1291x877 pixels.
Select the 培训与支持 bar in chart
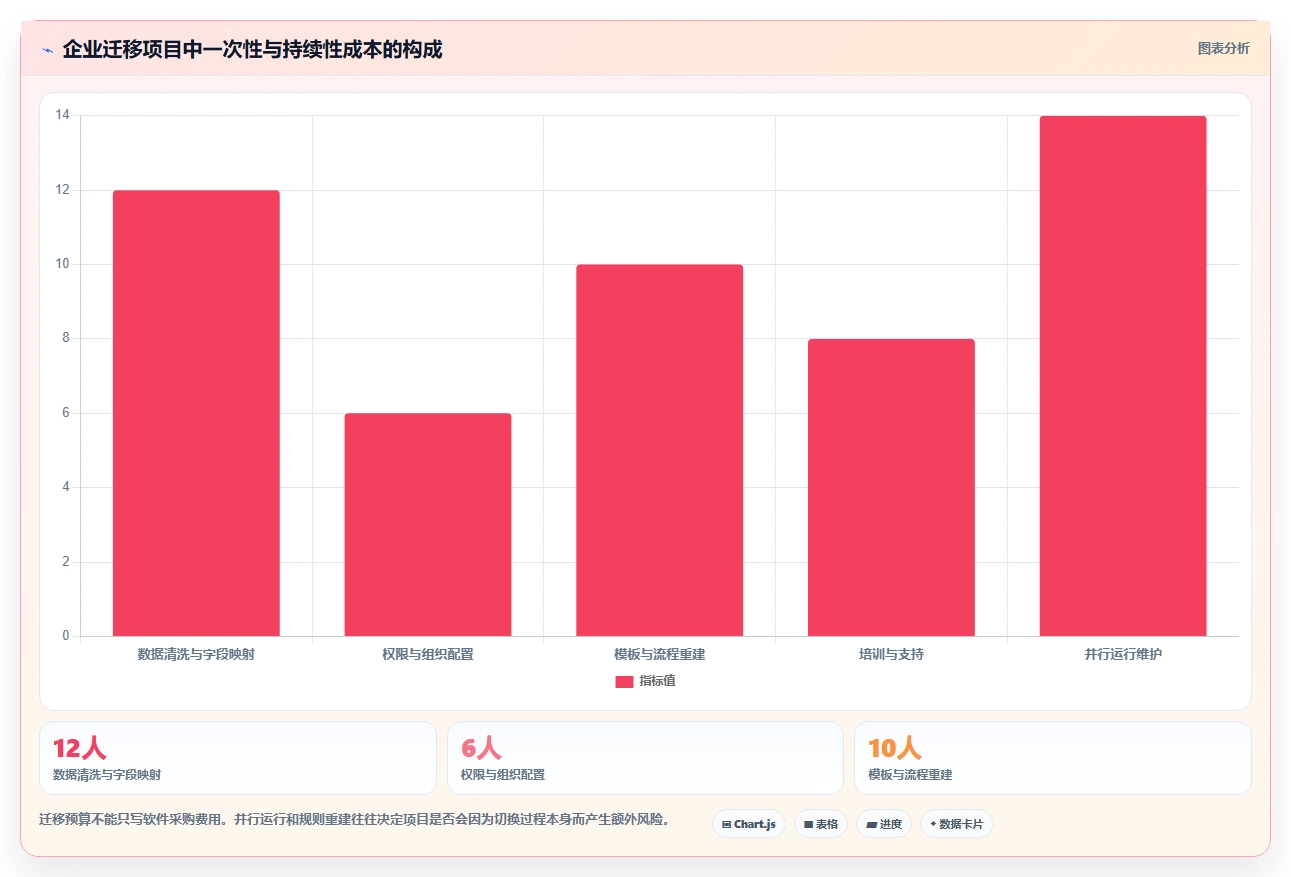click(x=891, y=487)
